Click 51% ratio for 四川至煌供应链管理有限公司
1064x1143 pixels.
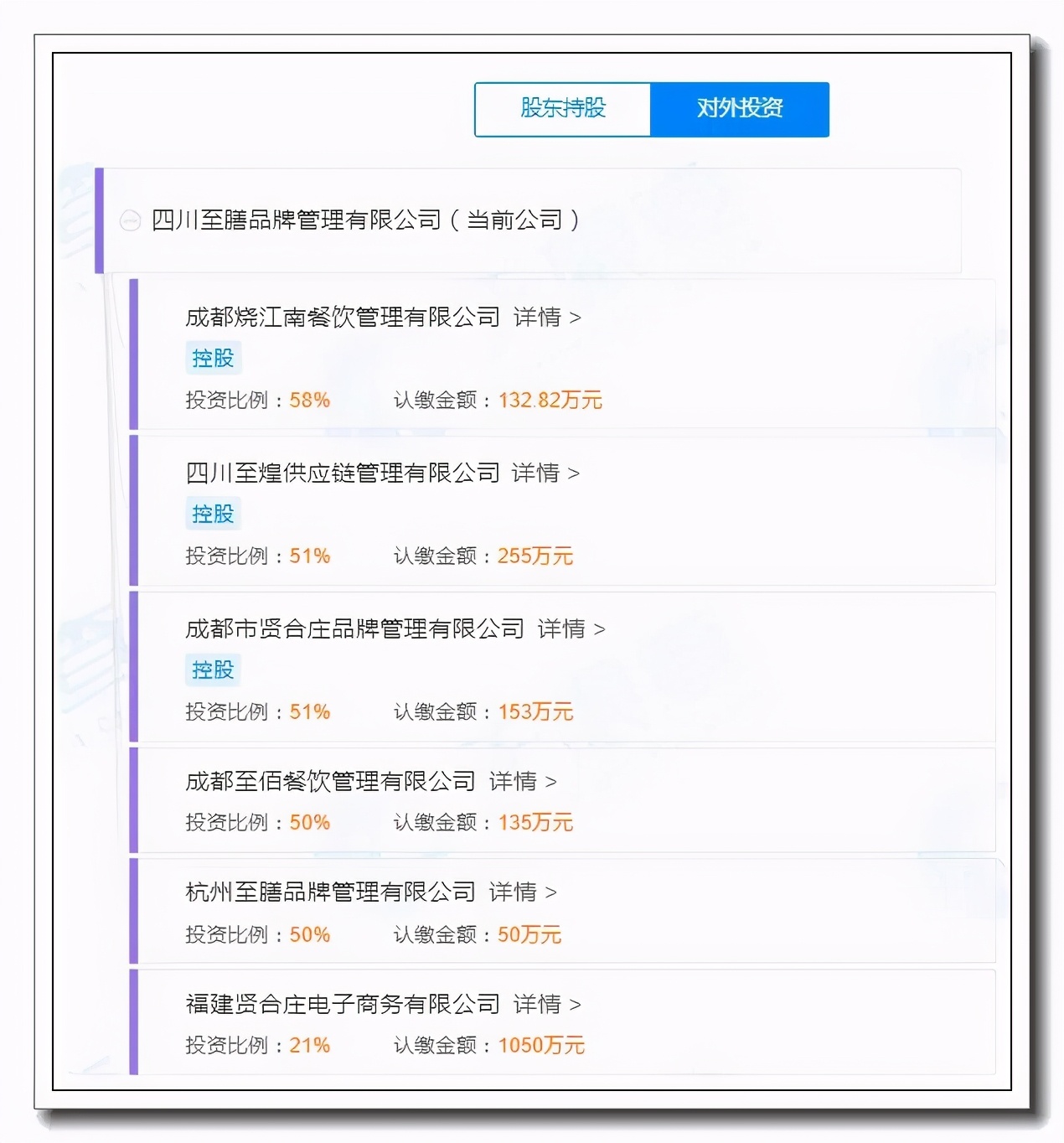coord(310,556)
